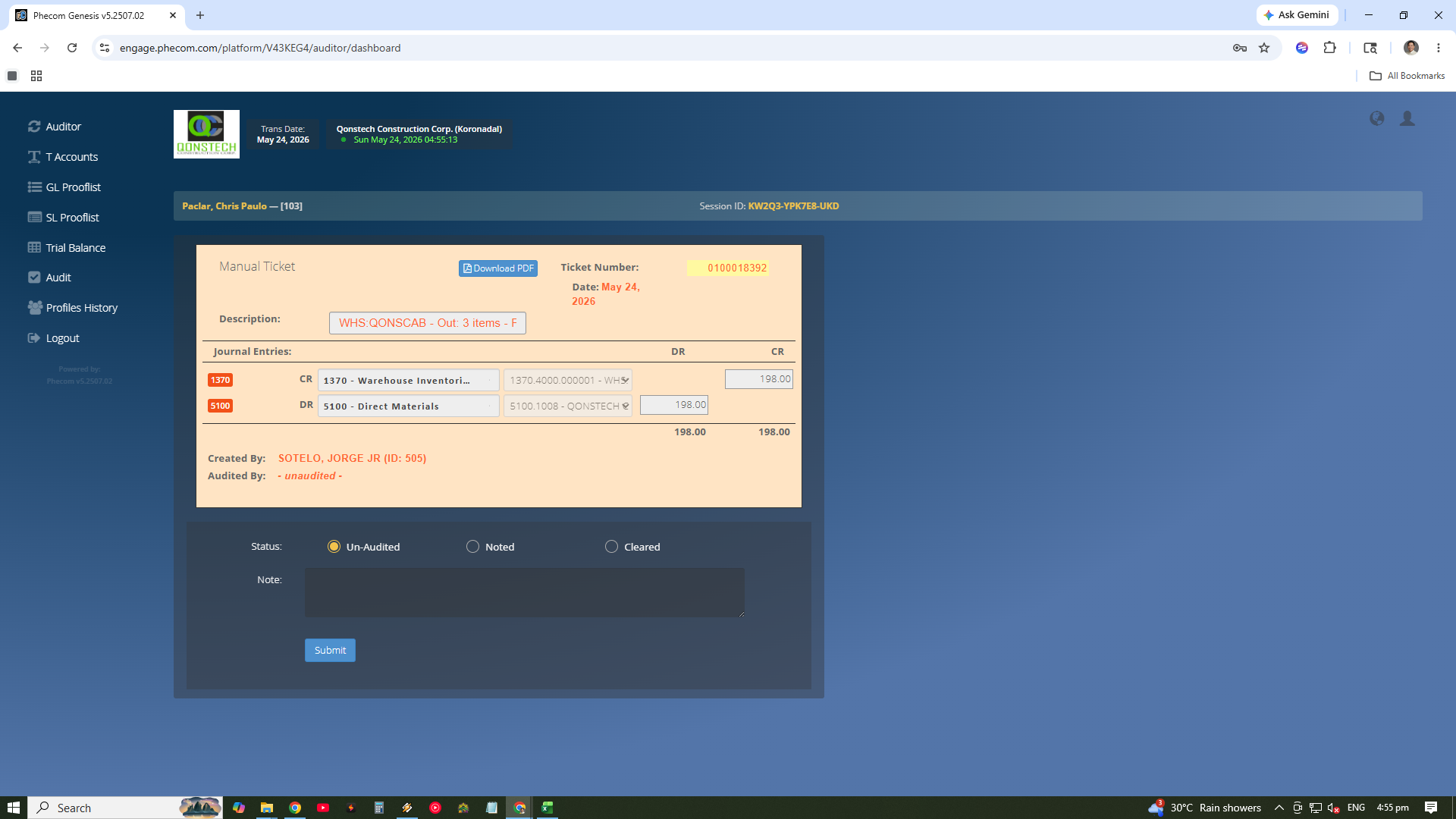The width and height of the screenshot is (1456, 819).
Task: Open 5100.1008 QONSTECH subledger dropdown
Action: (568, 406)
